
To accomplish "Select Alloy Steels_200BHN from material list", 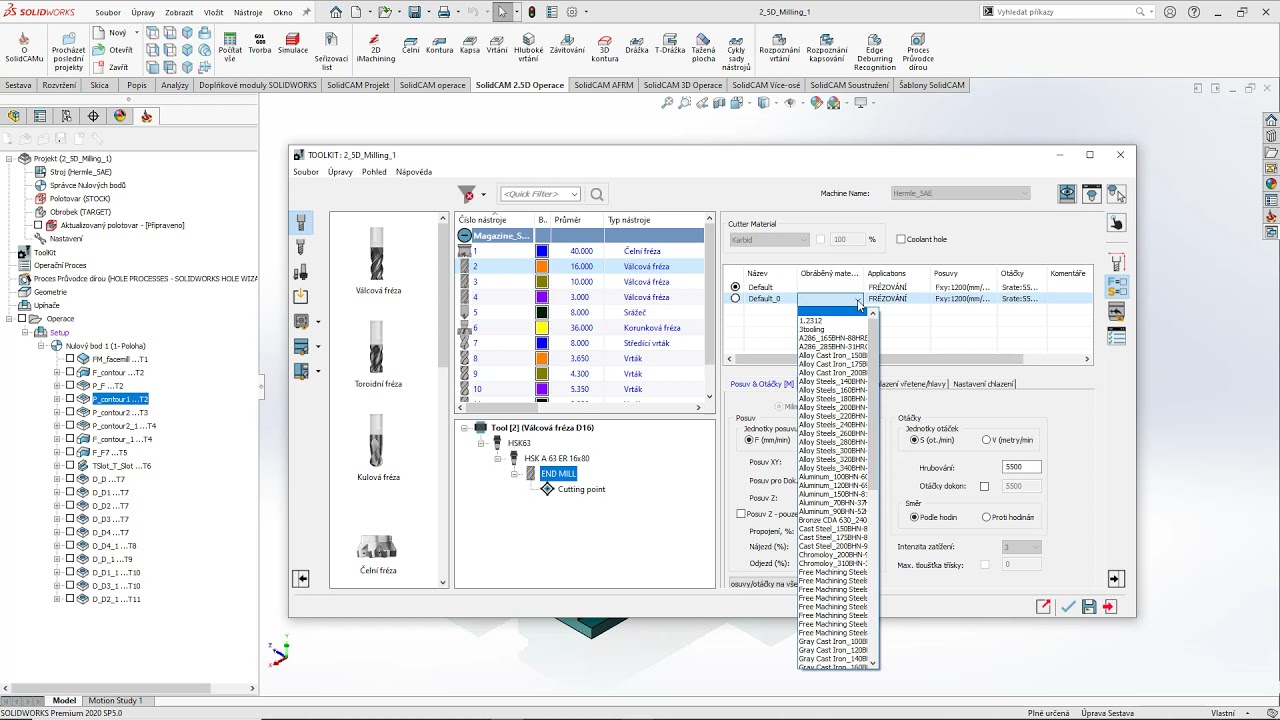I will [833, 407].
